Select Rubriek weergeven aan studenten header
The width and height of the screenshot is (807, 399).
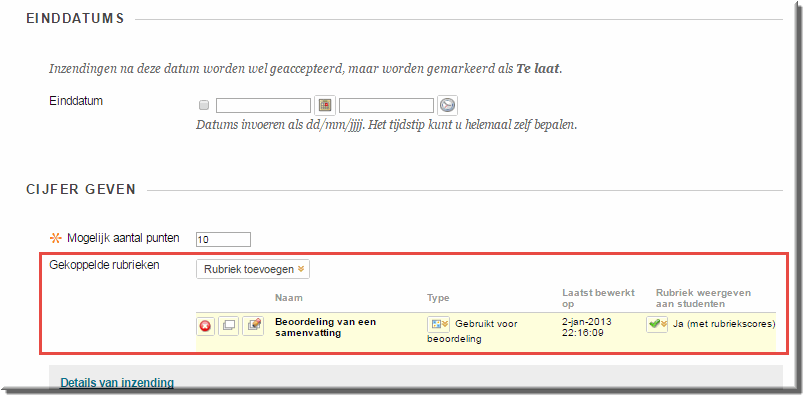click(703, 298)
